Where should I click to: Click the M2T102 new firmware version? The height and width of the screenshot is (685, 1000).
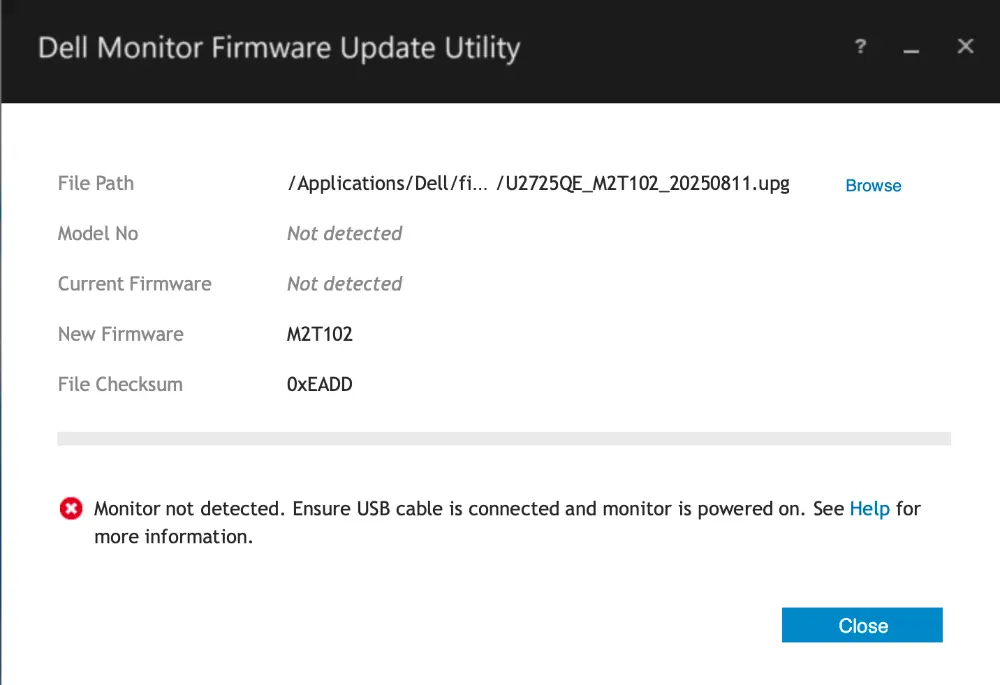coord(320,334)
